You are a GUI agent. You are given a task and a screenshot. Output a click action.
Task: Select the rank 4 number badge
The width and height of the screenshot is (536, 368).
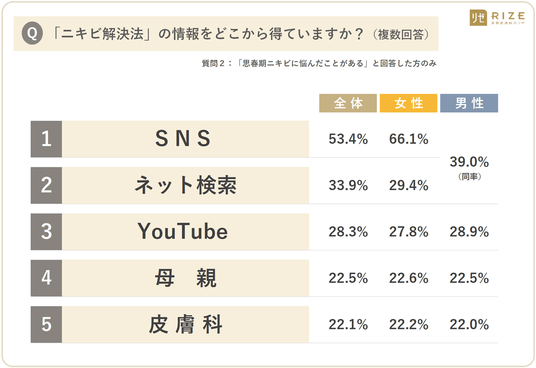tap(46, 278)
